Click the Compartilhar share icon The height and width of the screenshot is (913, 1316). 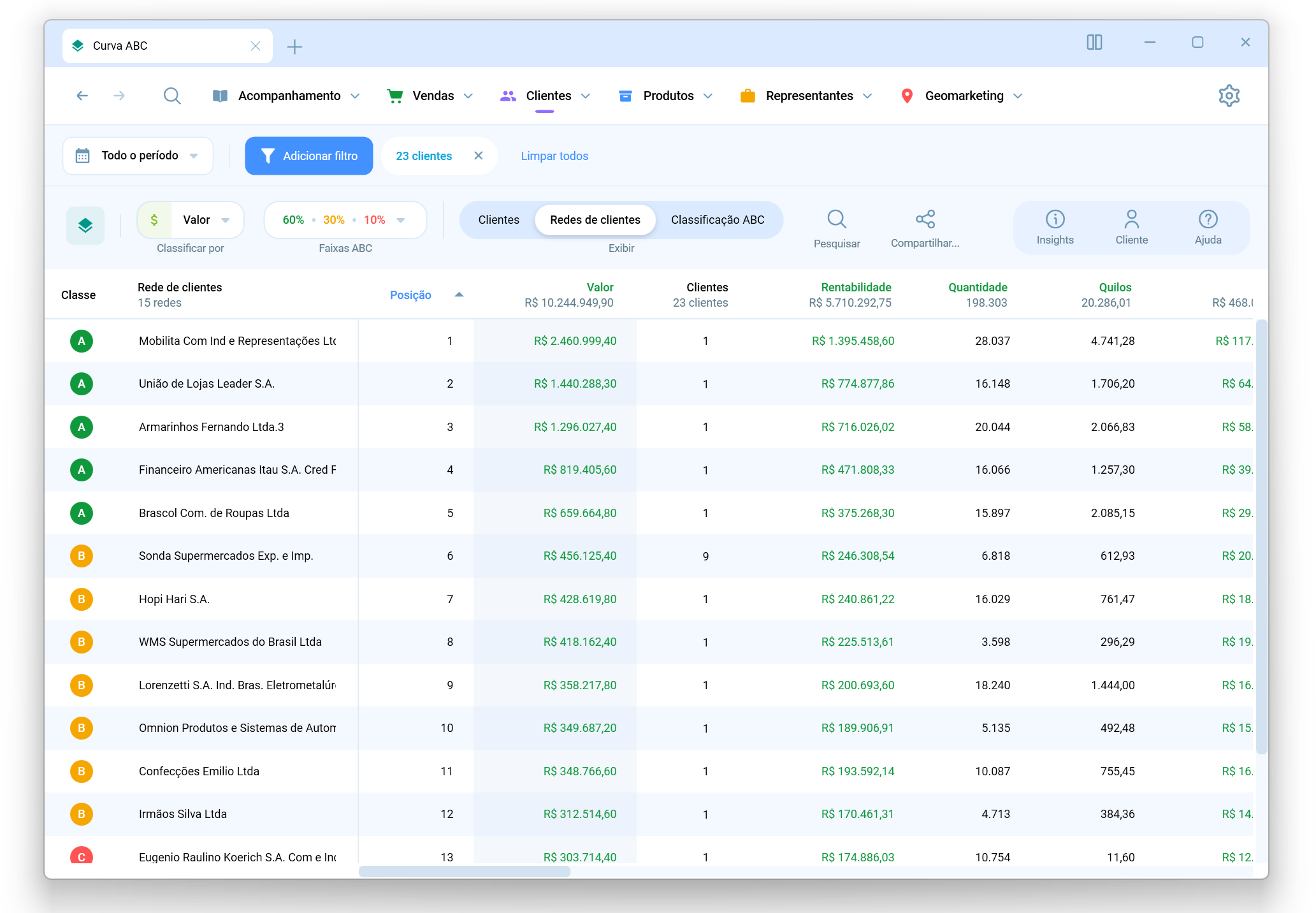925,219
